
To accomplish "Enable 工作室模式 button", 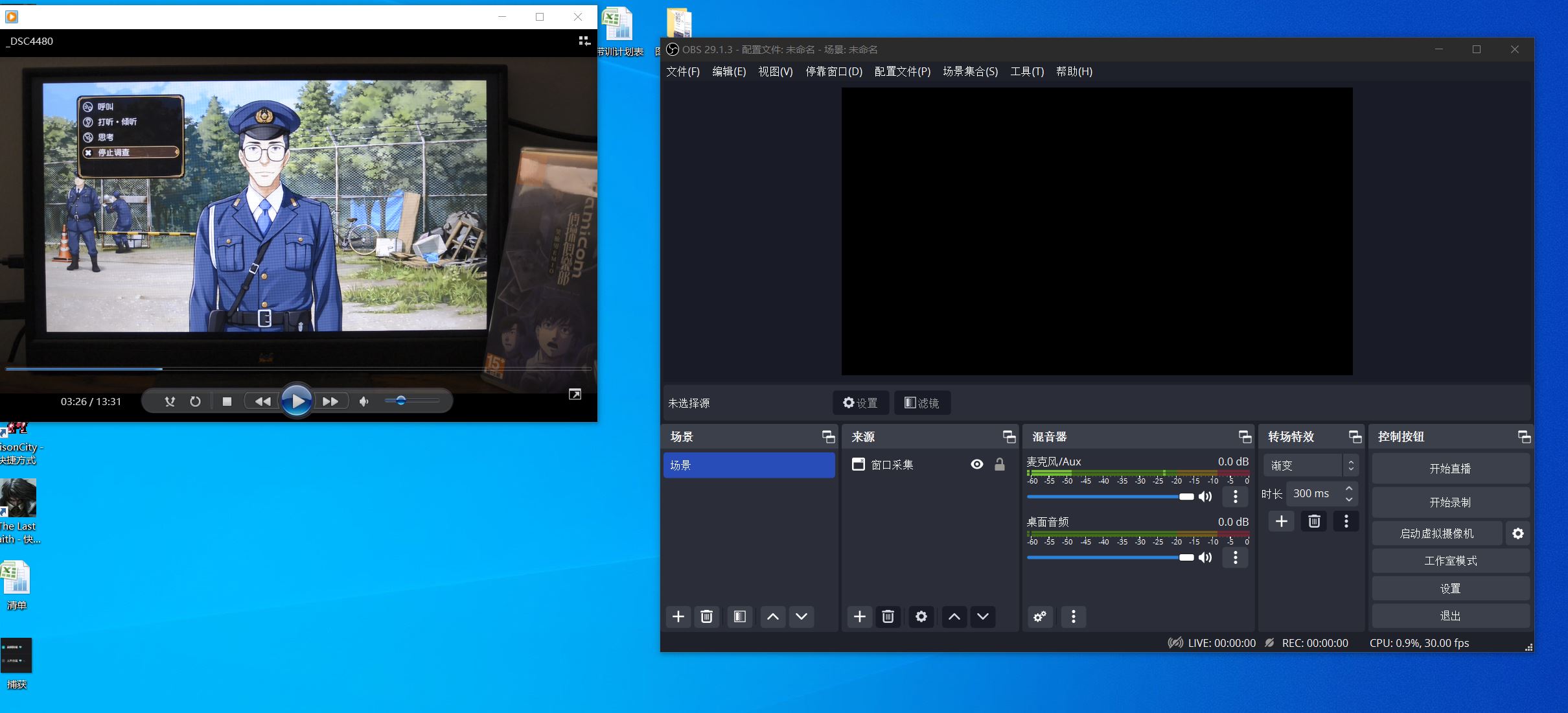I will pos(1451,561).
